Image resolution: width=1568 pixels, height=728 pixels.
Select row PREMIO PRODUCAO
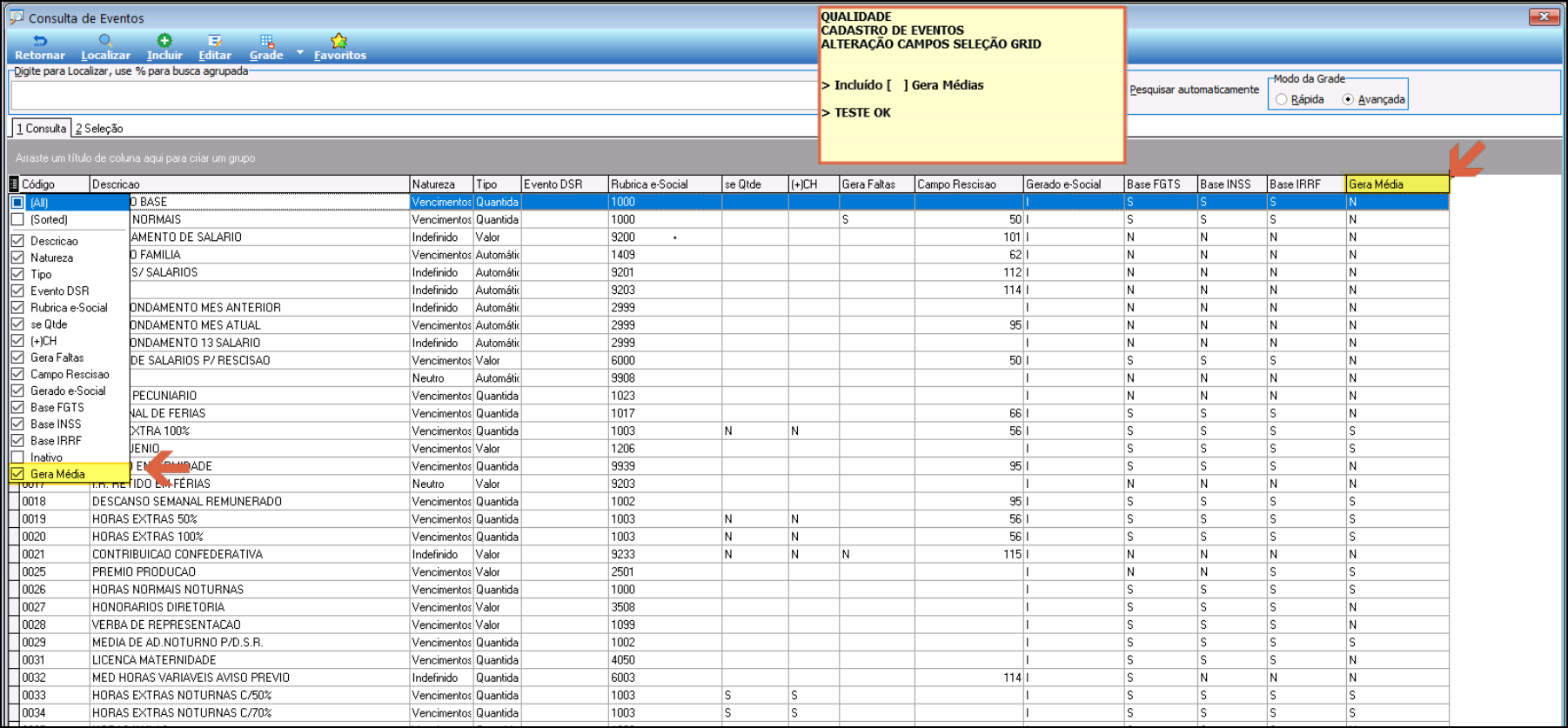click(x=728, y=572)
